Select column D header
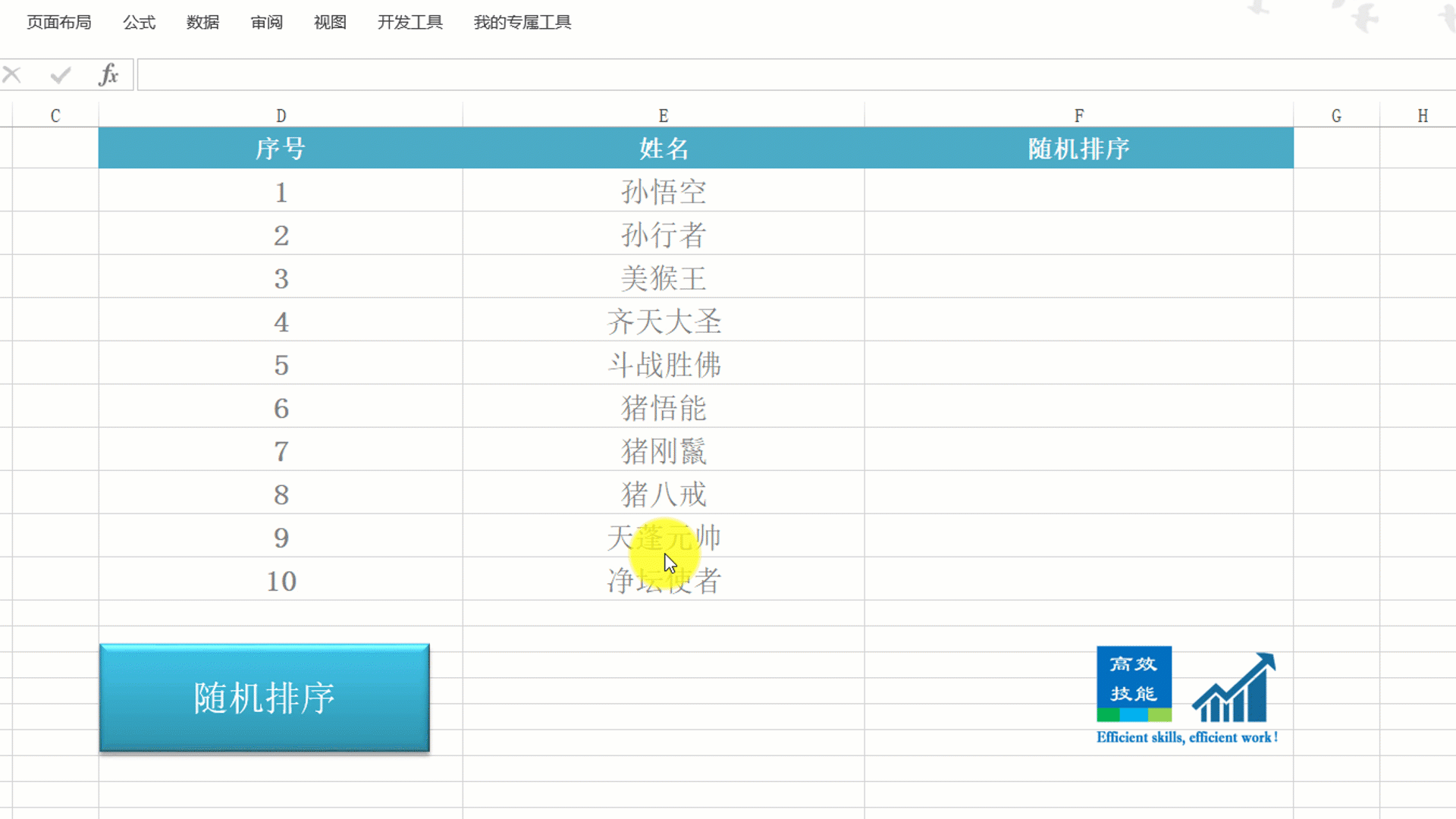 pyautogui.click(x=281, y=116)
